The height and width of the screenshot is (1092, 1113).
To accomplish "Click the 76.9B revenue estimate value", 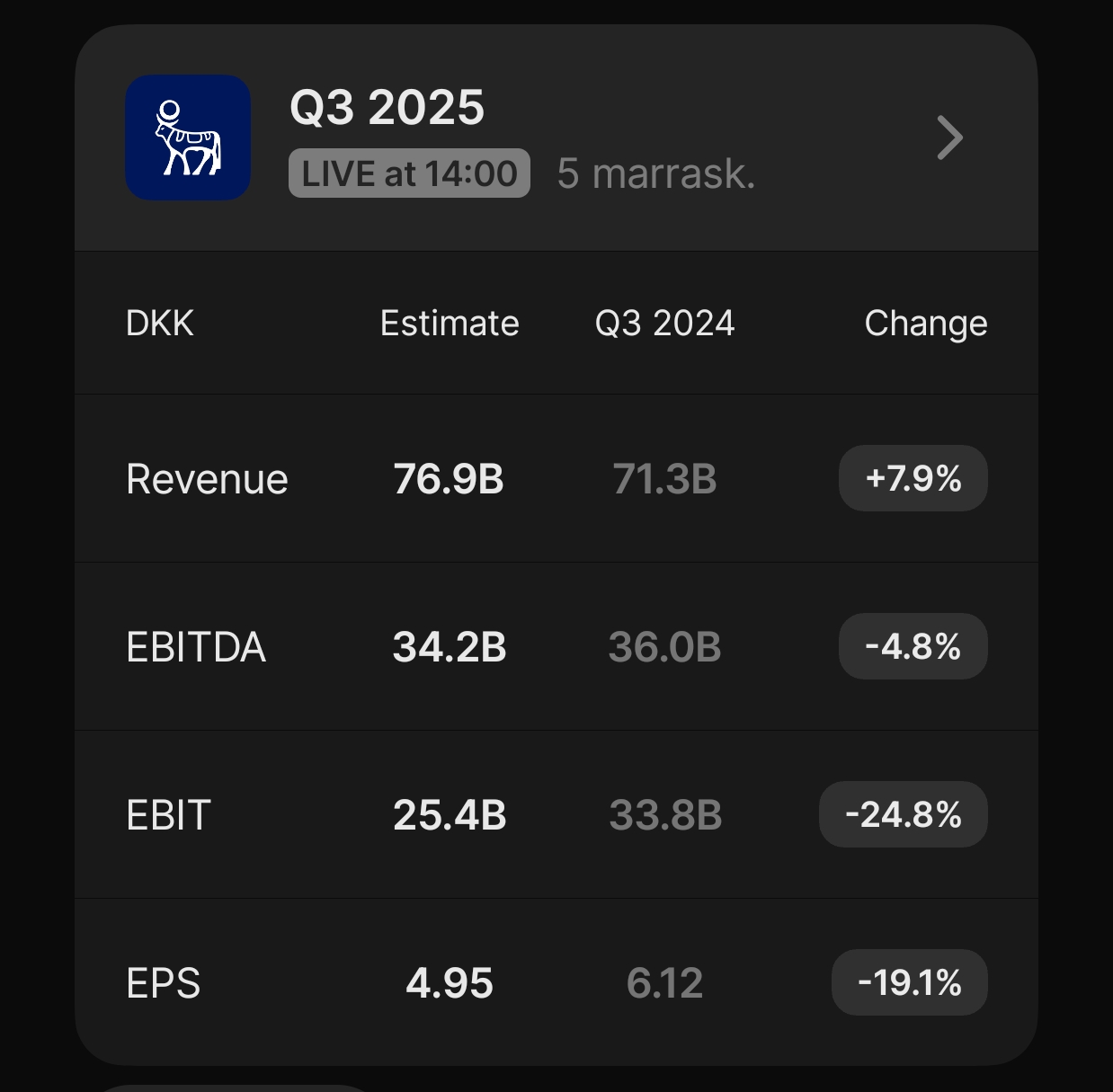I will 449,479.
